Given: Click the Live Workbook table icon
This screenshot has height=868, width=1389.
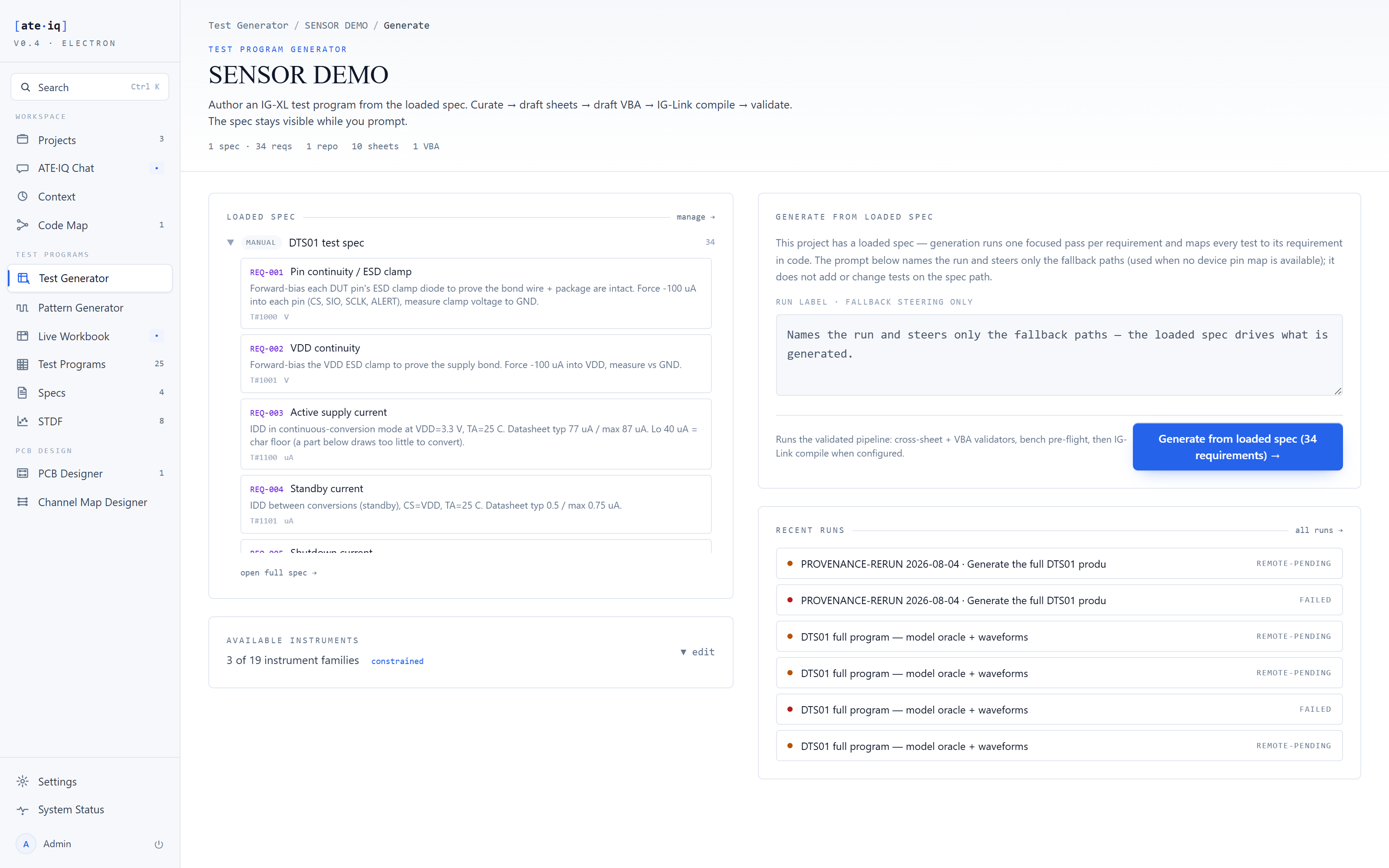Looking at the screenshot, I should point(23,336).
